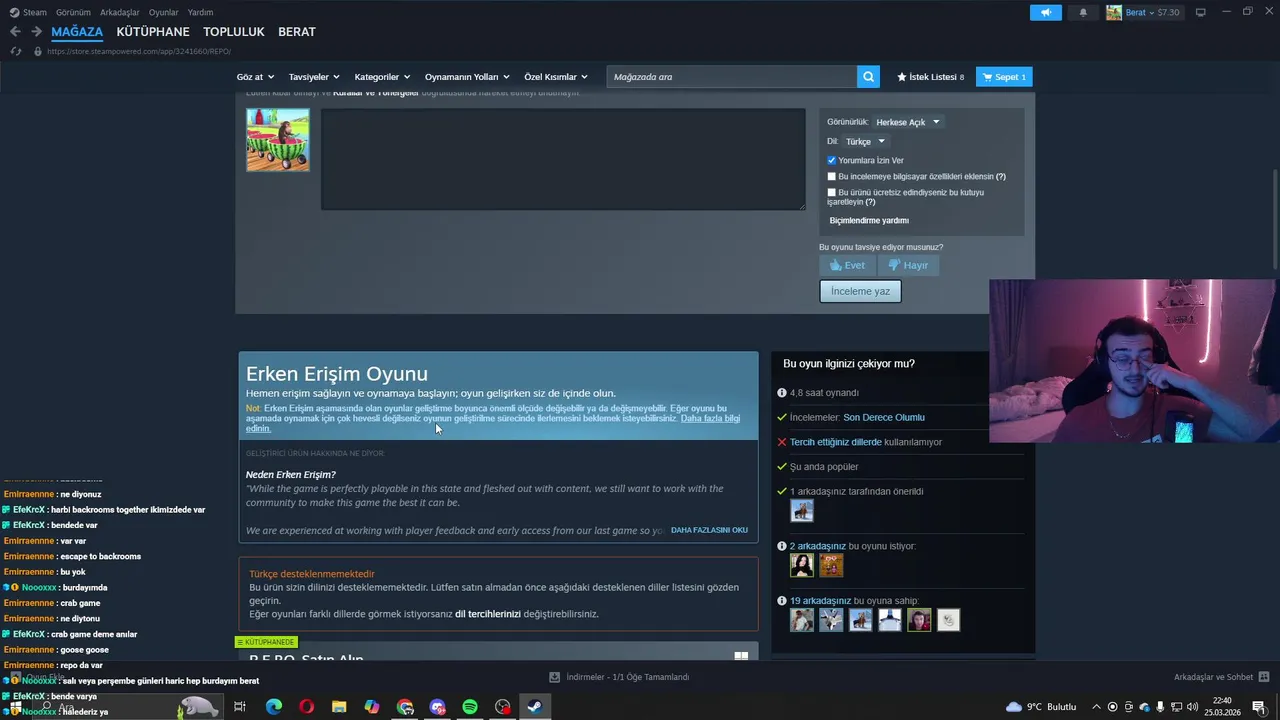The image size is (1280, 720).
Task: Go forward with the right arrow
Action: point(36,32)
